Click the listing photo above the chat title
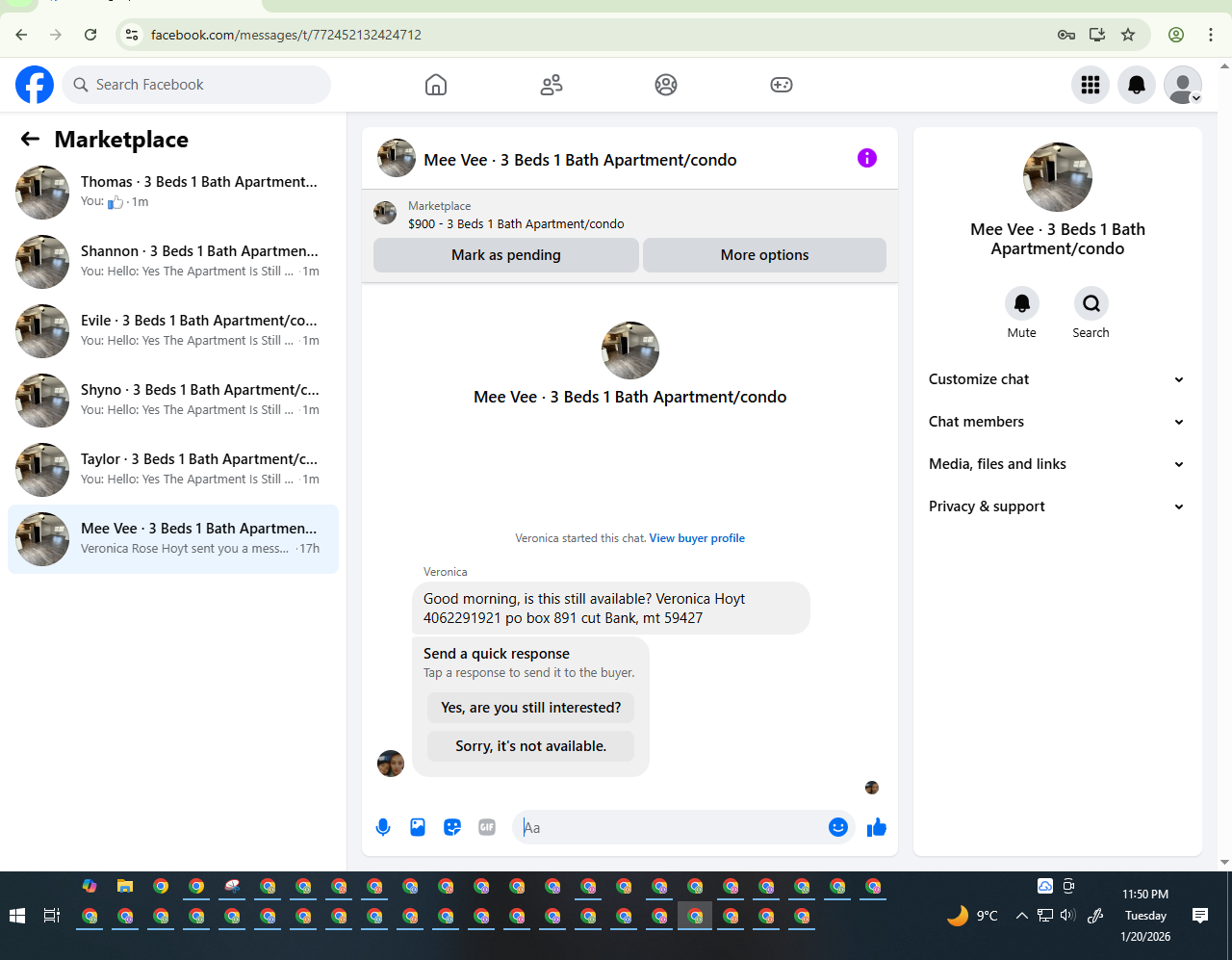 [630, 350]
